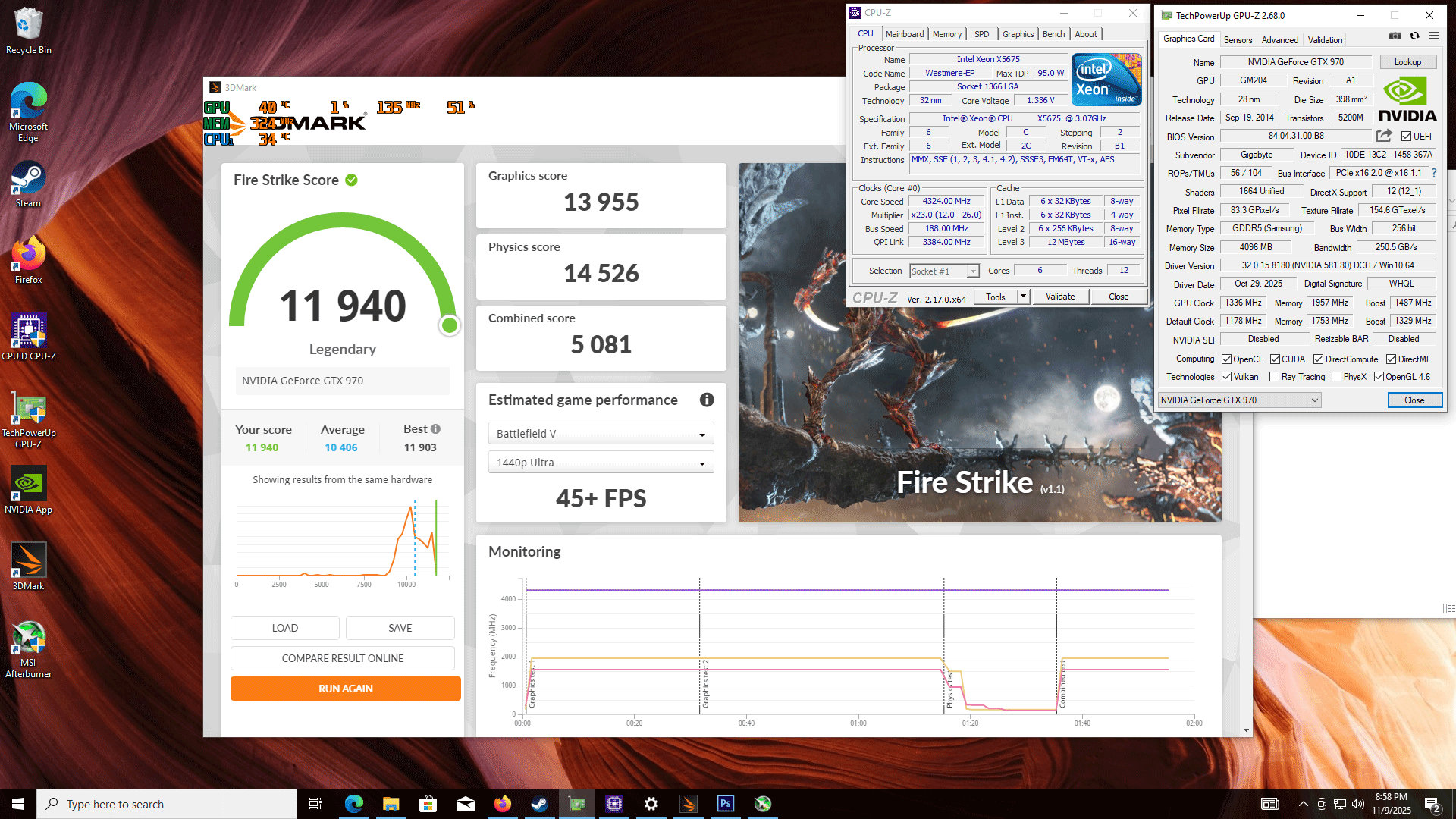
Task: Expand the Battlefield V game dropdown
Action: (601, 434)
